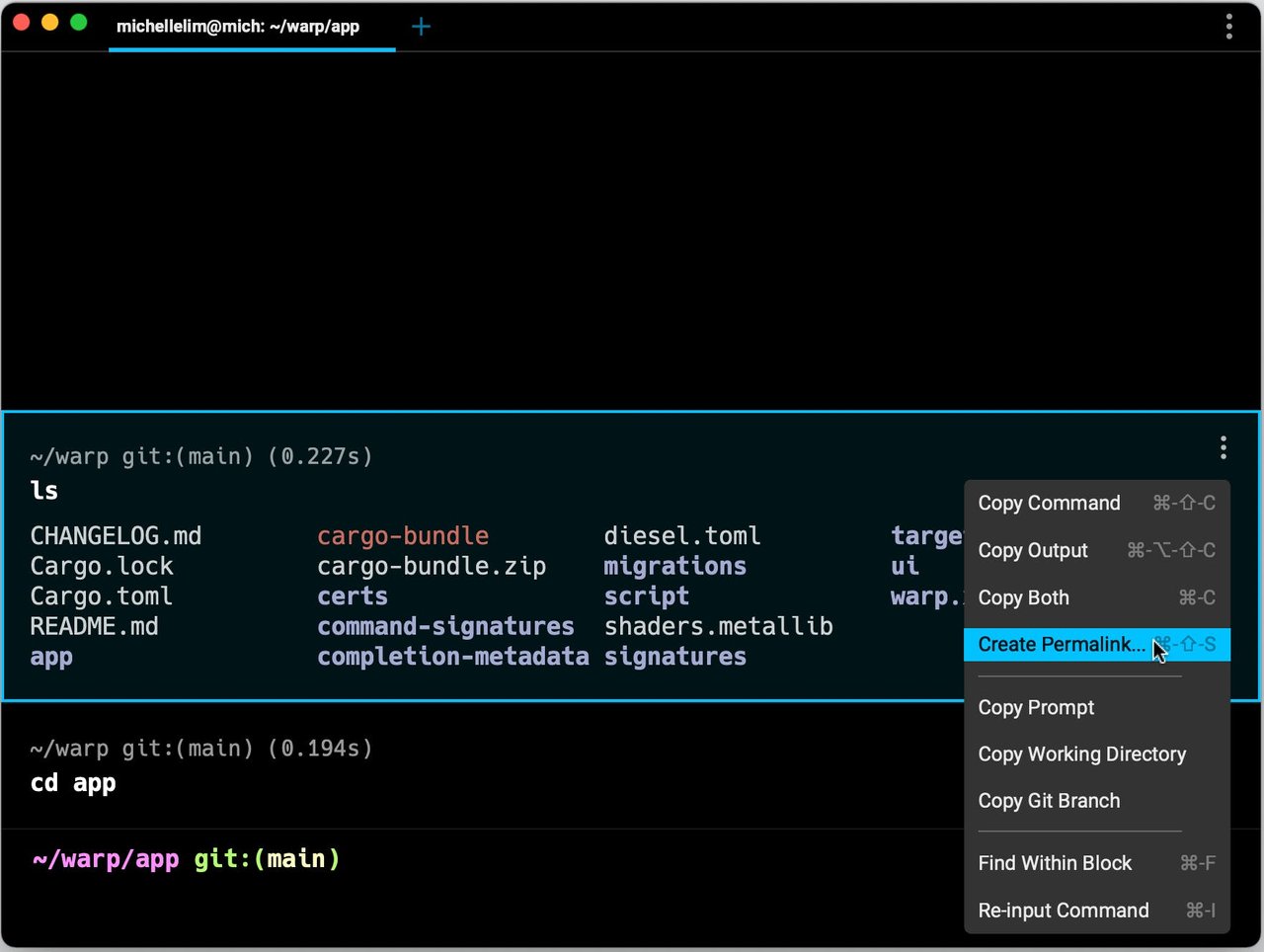Open the block options kebab menu
This screenshot has width=1264, height=952.
click(x=1223, y=447)
